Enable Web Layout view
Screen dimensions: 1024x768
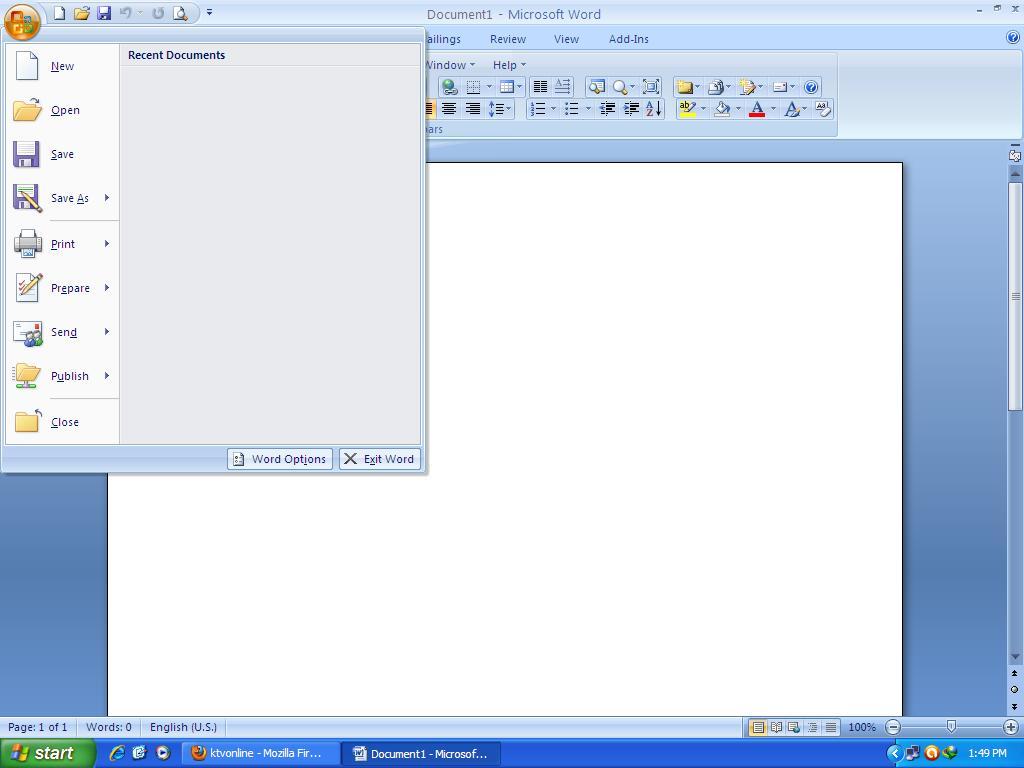point(794,727)
